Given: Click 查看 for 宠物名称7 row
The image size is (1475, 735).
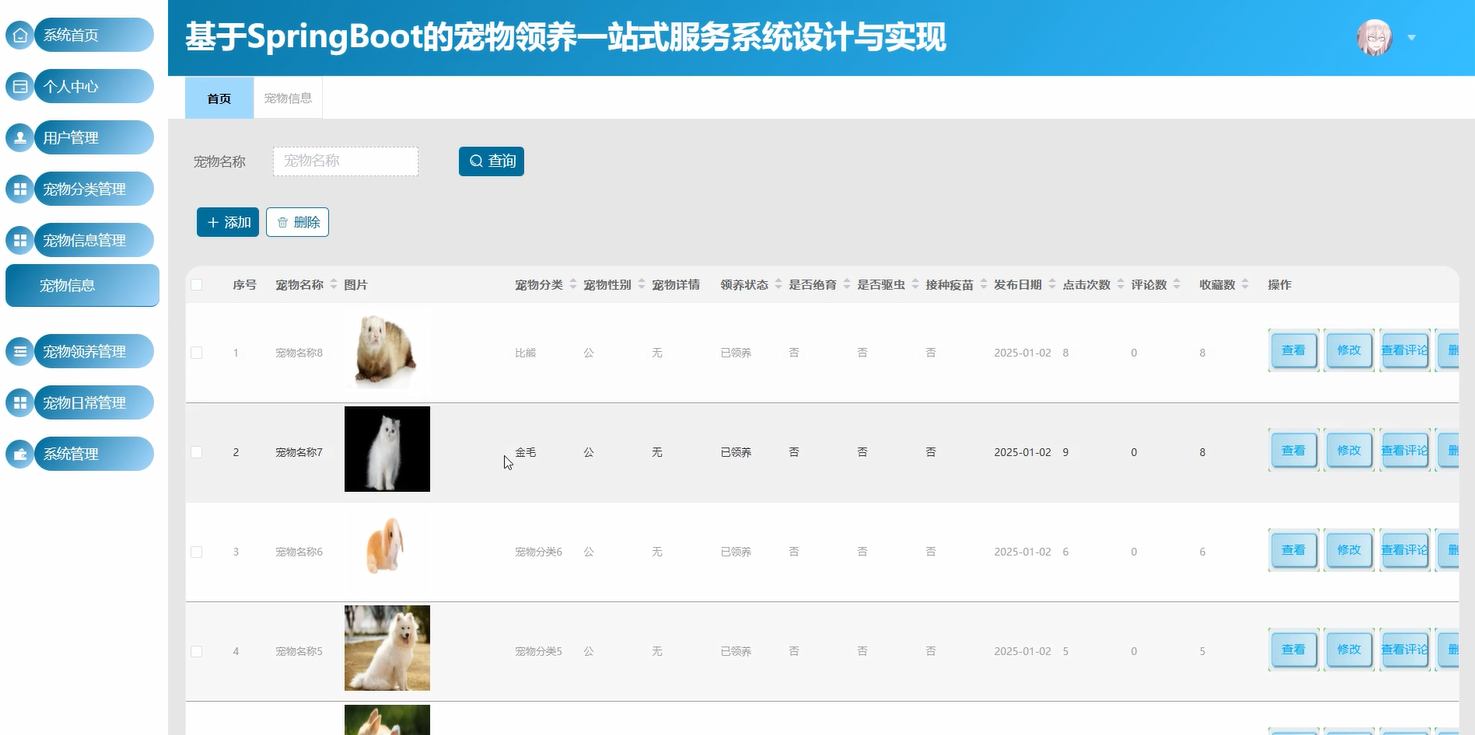Looking at the screenshot, I should point(1293,450).
